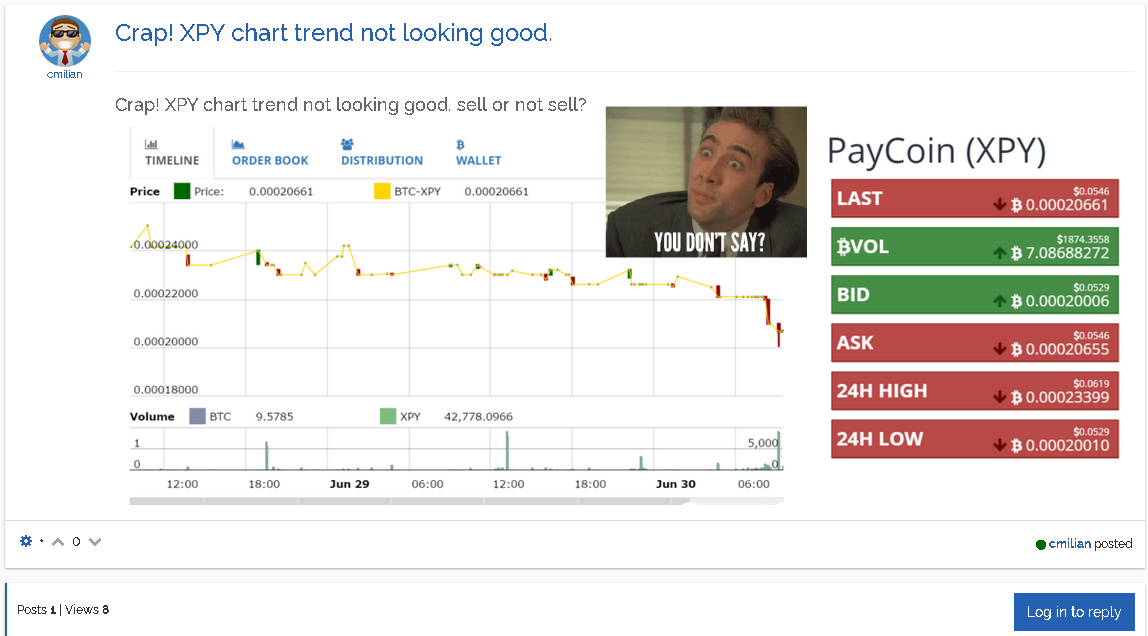The width and height of the screenshot is (1148, 636).
Task: Click the ASK price row
Action: (974, 343)
